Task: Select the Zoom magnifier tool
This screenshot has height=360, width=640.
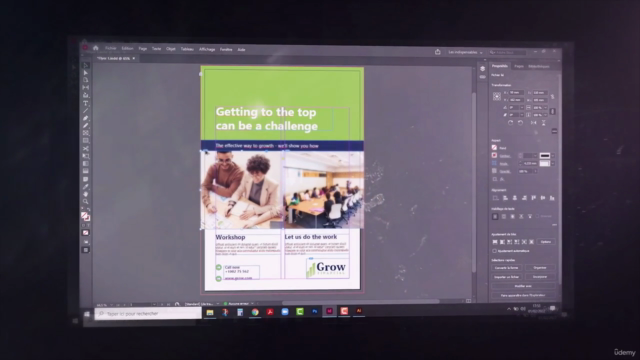Action: (86, 201)
